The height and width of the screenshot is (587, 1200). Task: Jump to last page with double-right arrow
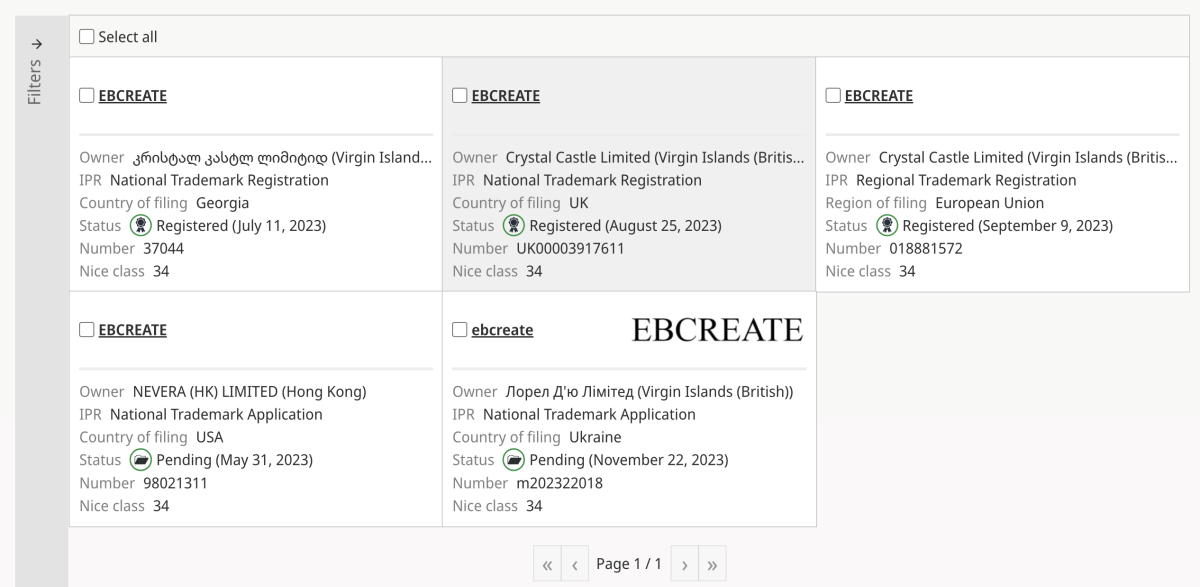[712, 565]
